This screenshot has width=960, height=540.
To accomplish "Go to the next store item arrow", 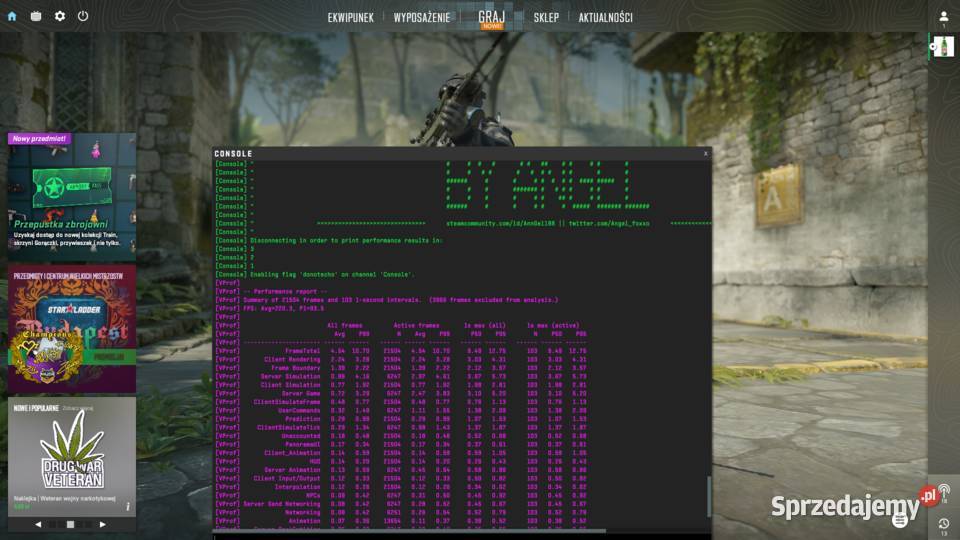I will tap(102, 524).
